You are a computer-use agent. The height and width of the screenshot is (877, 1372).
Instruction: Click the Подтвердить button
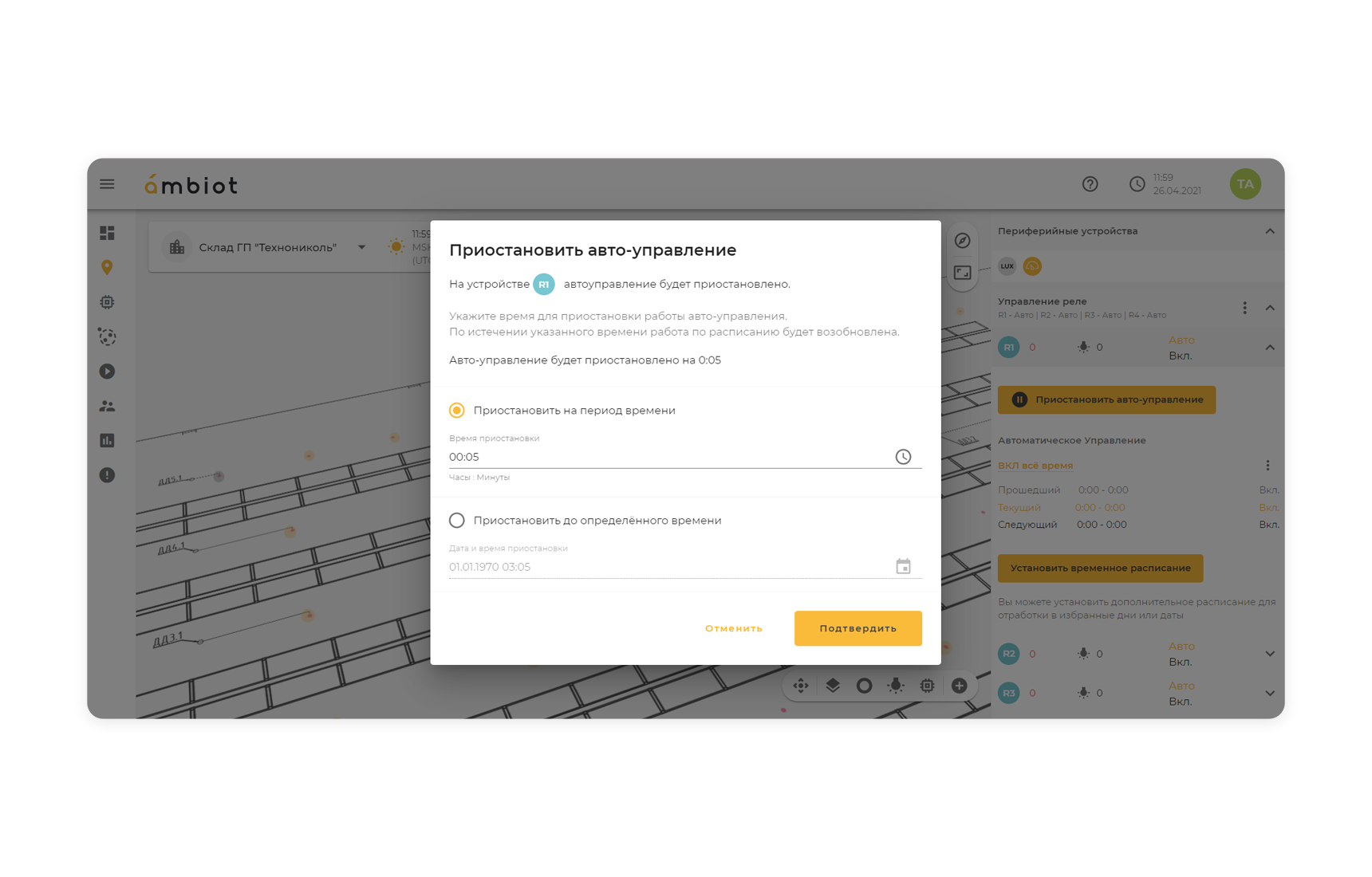(x=858, y=628)
